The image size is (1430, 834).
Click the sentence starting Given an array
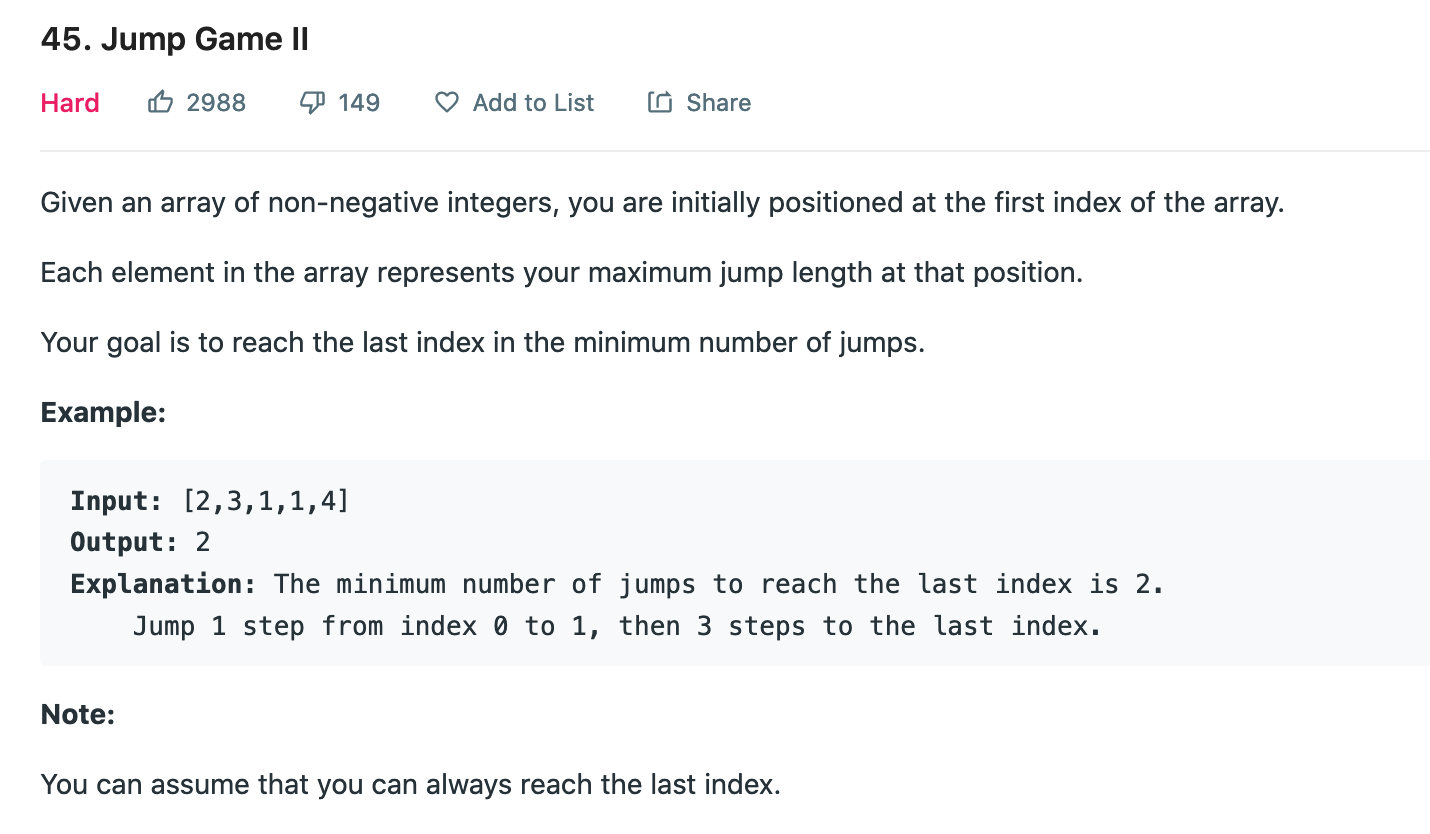click(x=662, y=203)
